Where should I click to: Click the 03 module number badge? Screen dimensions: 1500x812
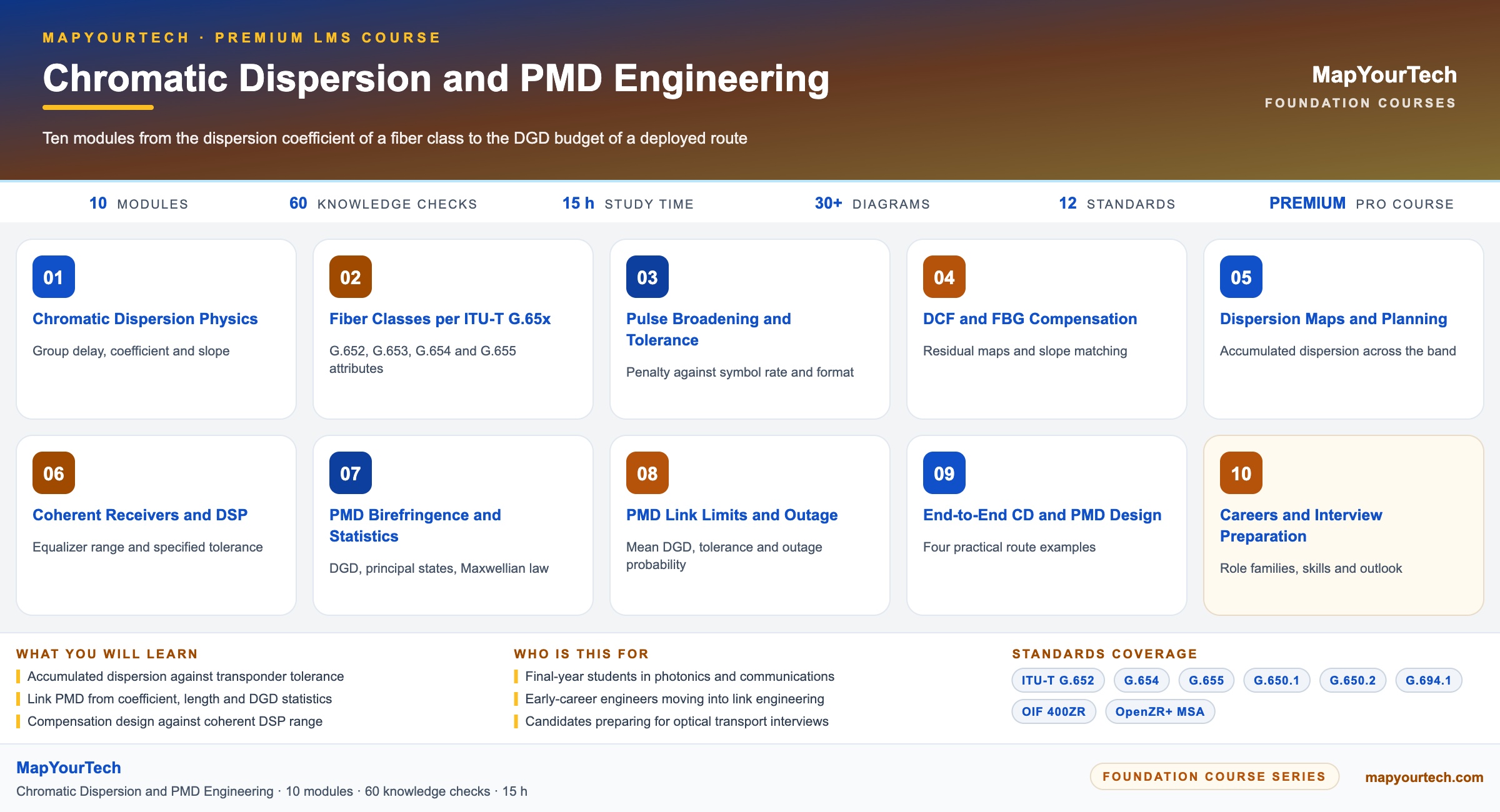[x=647, y=277]
